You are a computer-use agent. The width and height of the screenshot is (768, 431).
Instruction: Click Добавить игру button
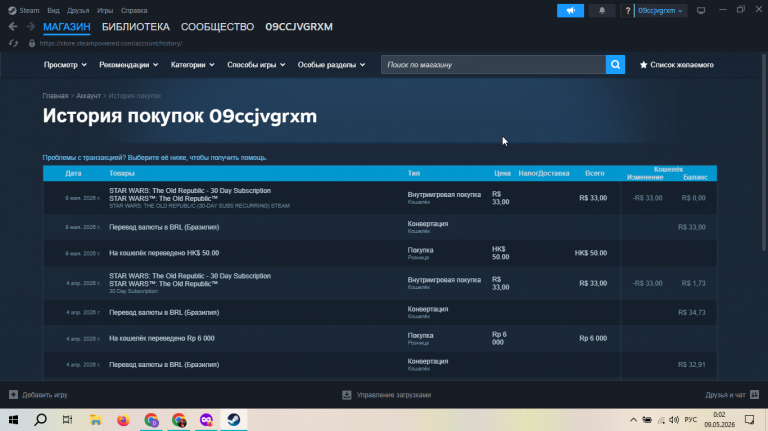[x=45, y=394]
